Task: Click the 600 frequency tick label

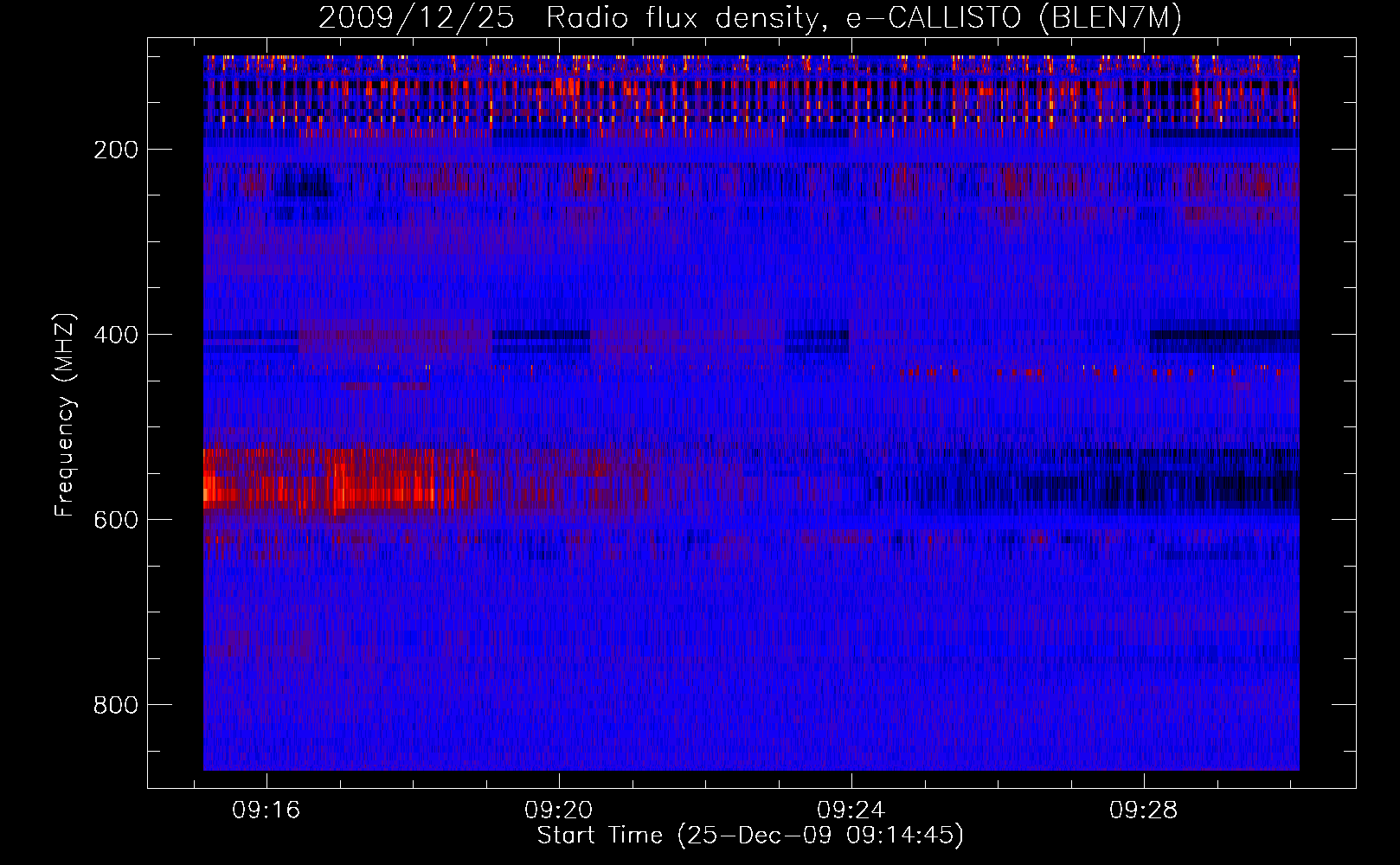Action: (116, 520)
